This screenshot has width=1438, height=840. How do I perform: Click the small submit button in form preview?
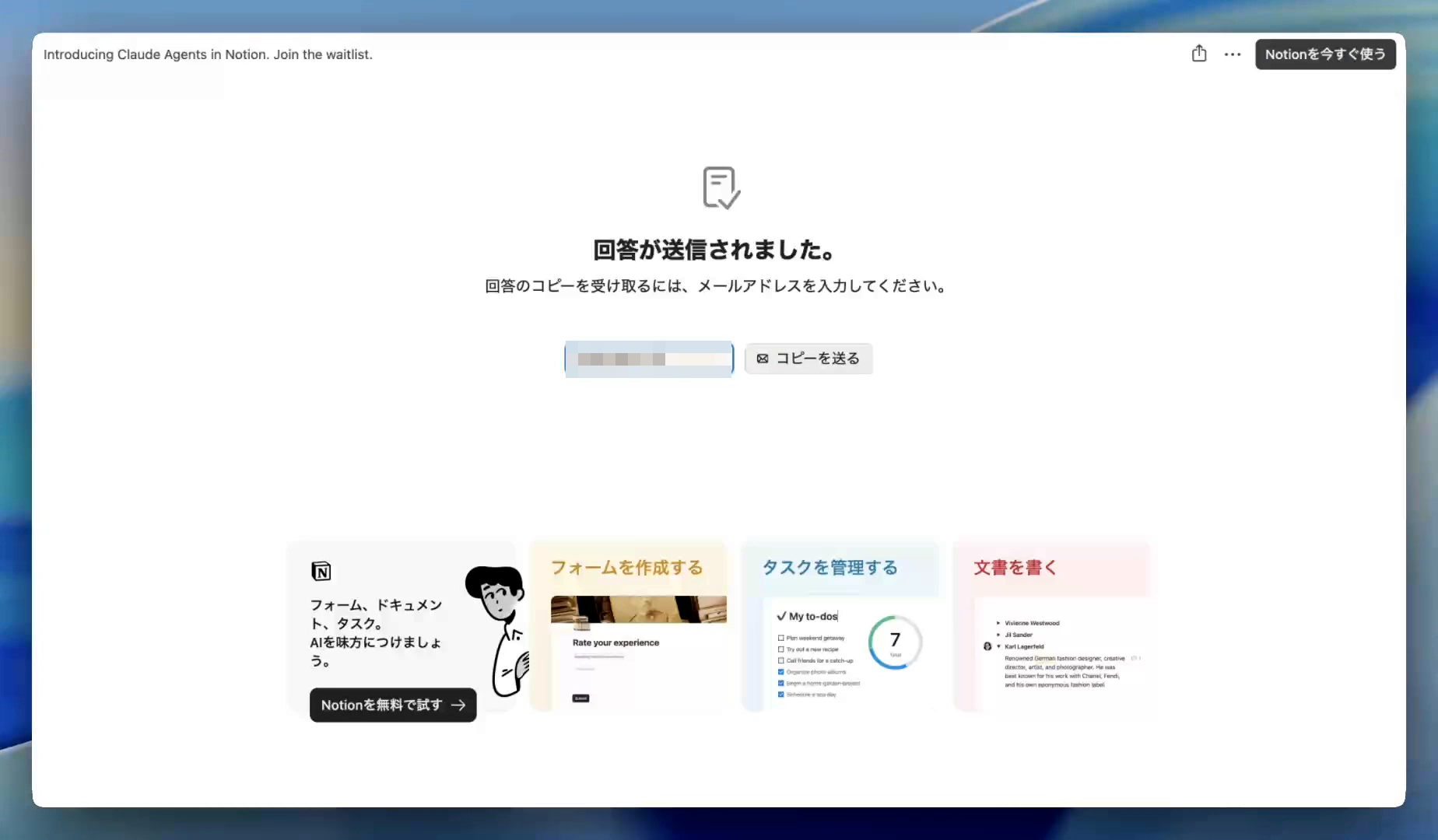pos(580,698)
